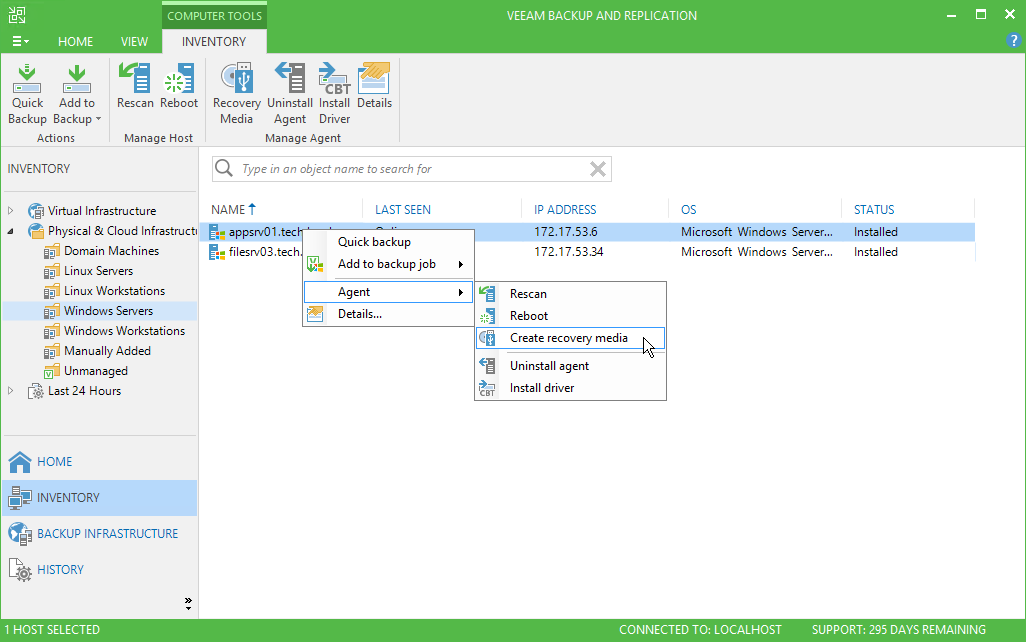This screenshot has height=642, width=1026.
Task: Expand the Virtual Infrastructure tree node
Action: (x=10, y=211)
